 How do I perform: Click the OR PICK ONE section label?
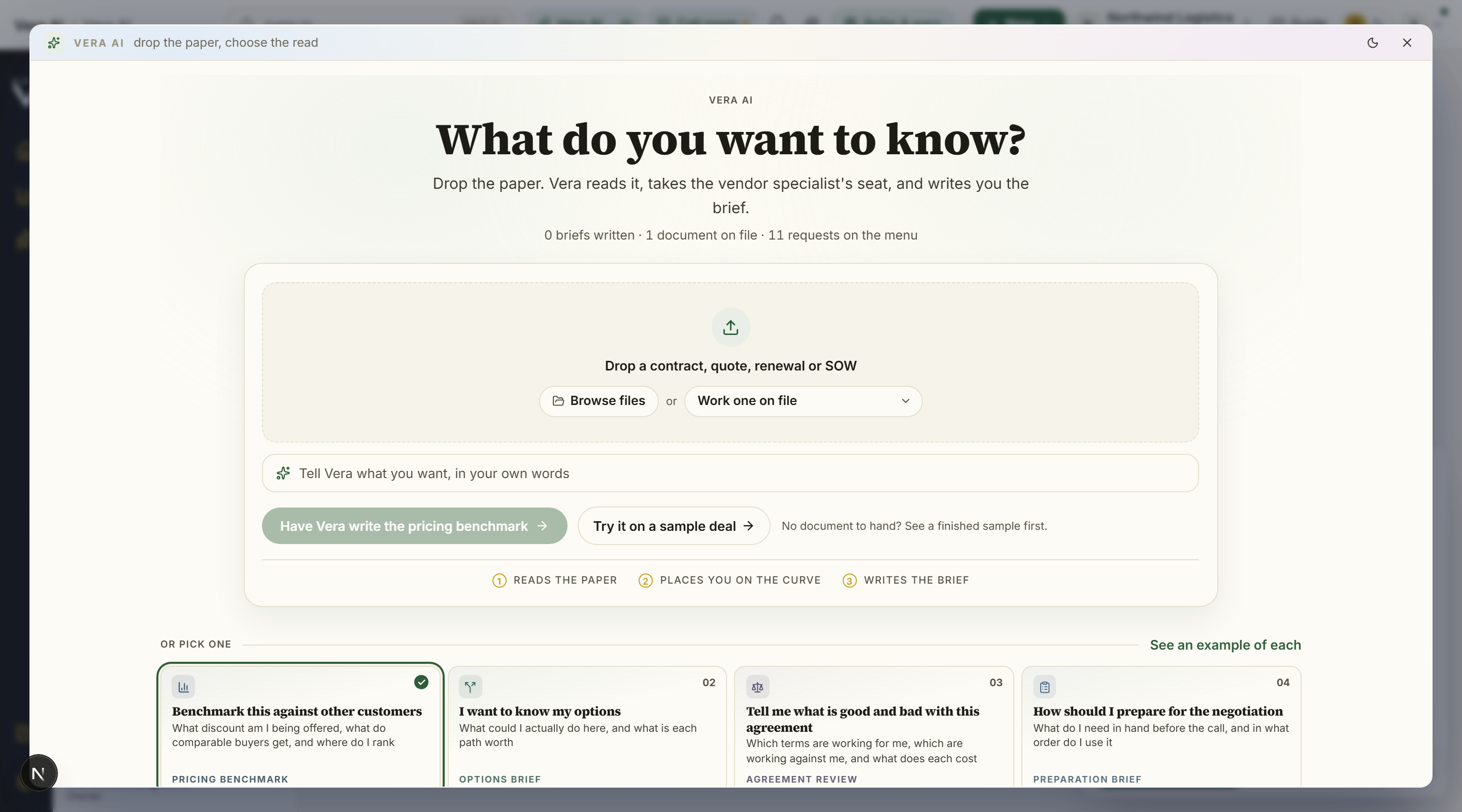click(x=195, y=645)
